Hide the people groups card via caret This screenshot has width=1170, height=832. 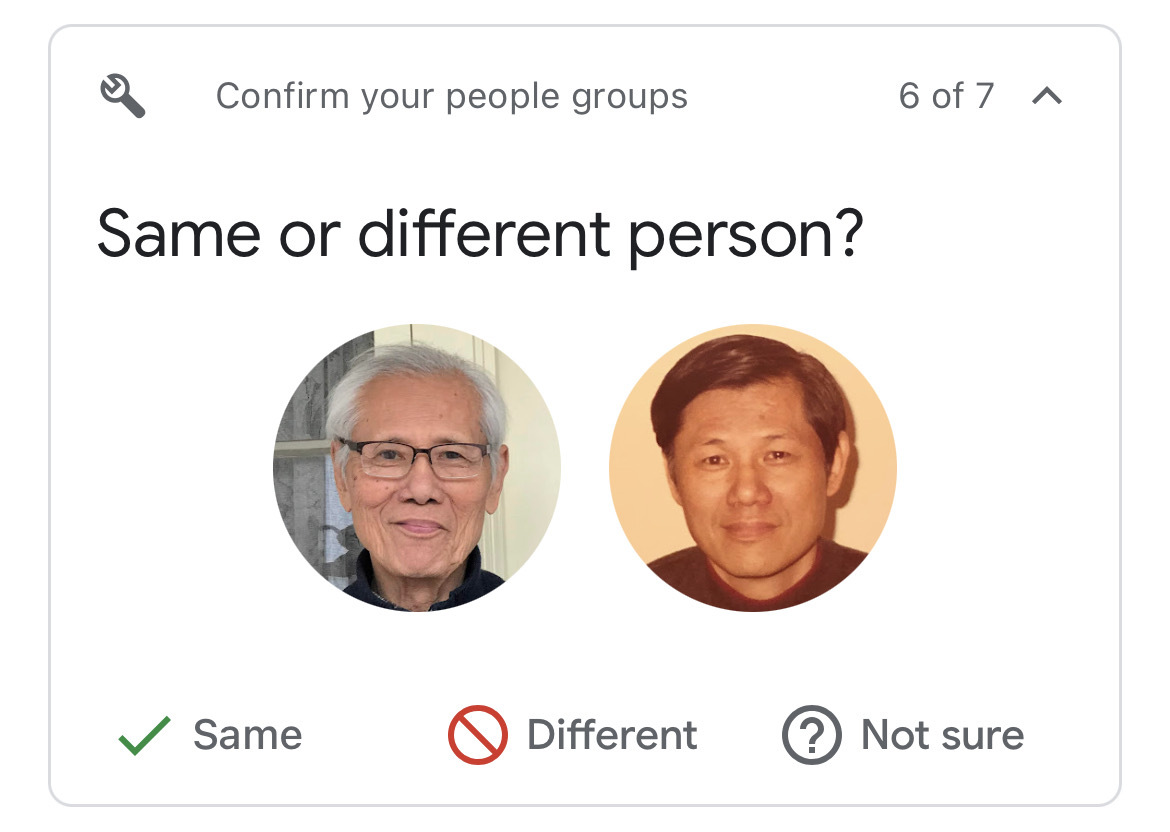[x=1047, y=96]
